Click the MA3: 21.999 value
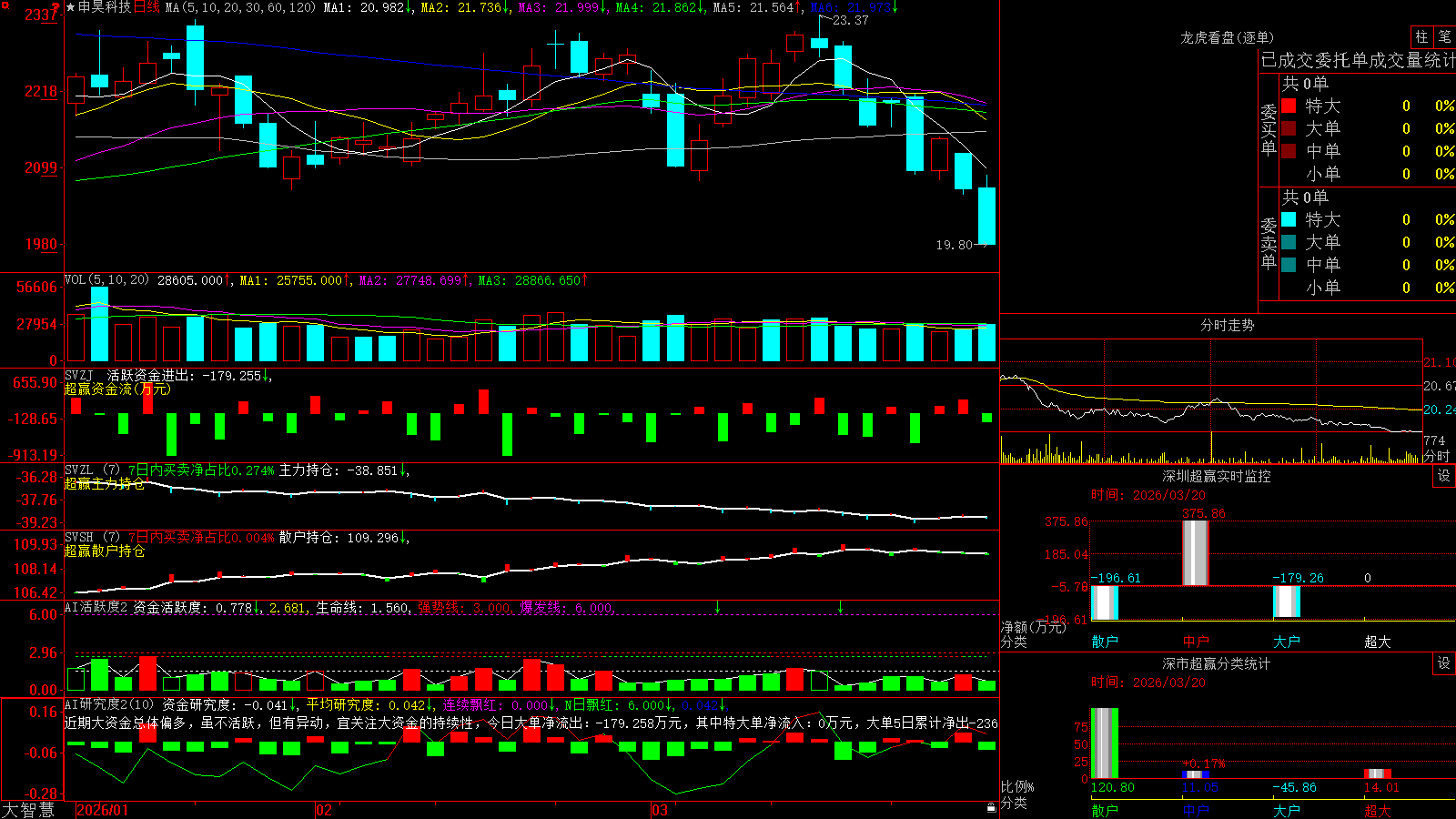 click(x=562, y=7)
